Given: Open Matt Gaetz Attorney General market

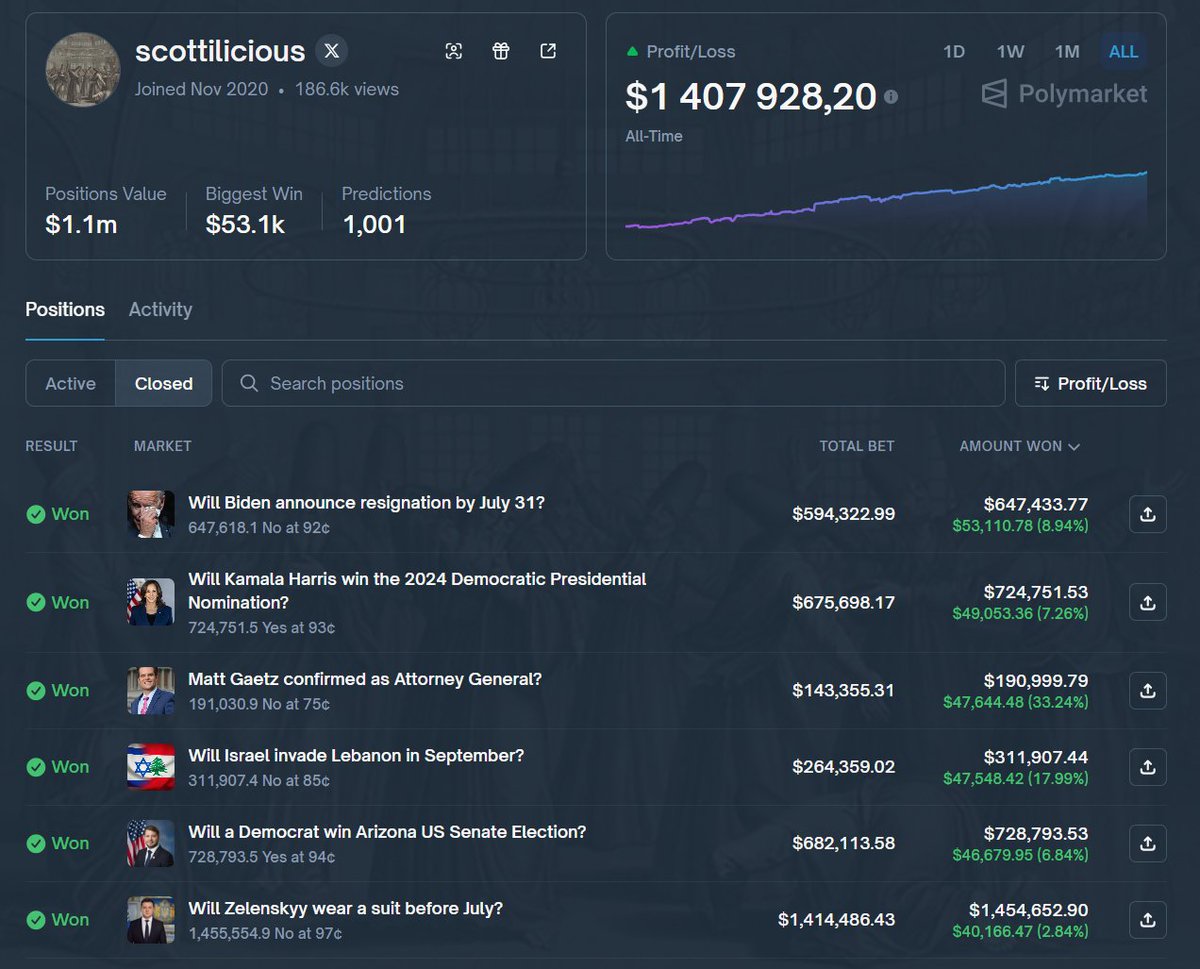Looking at the screenshot, I should (365, 679).
